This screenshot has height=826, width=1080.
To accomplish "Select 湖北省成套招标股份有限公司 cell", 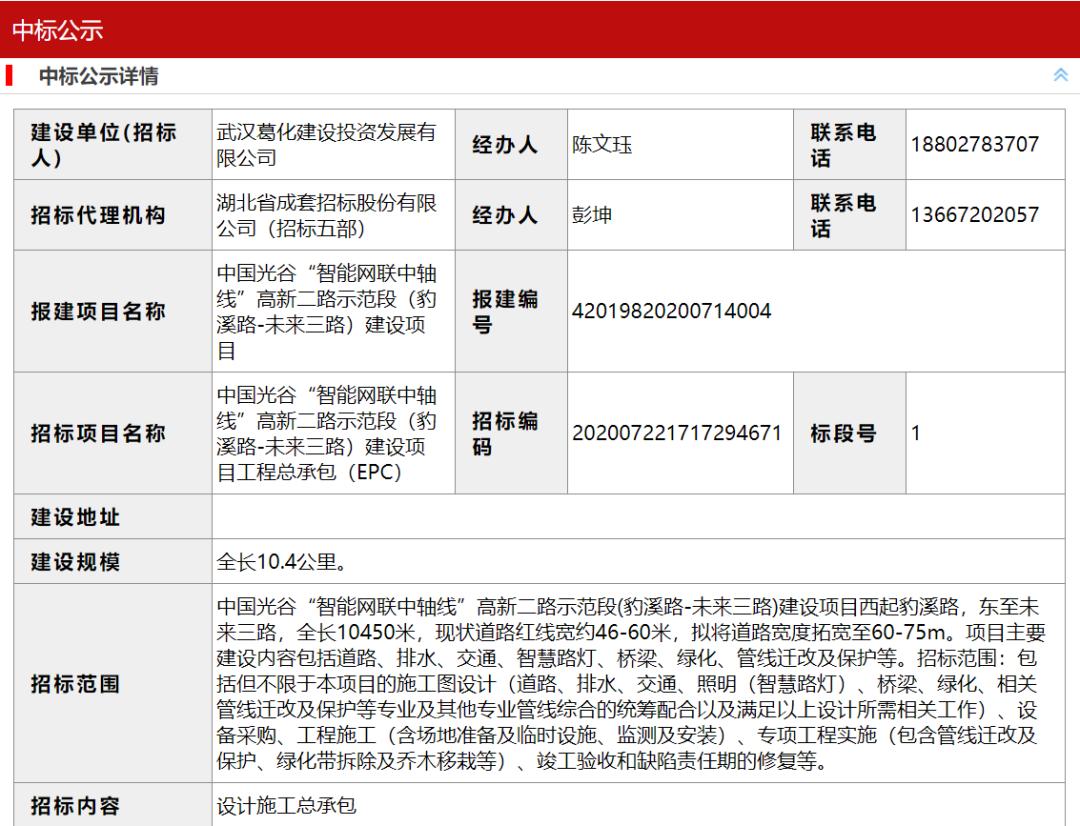I will click(x=333, y=215).
